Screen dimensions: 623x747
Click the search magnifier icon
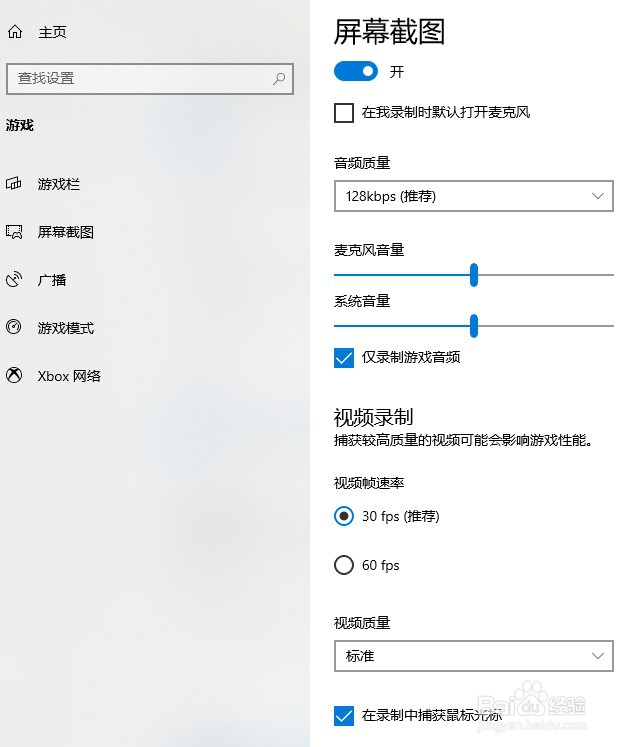[279, 79]
